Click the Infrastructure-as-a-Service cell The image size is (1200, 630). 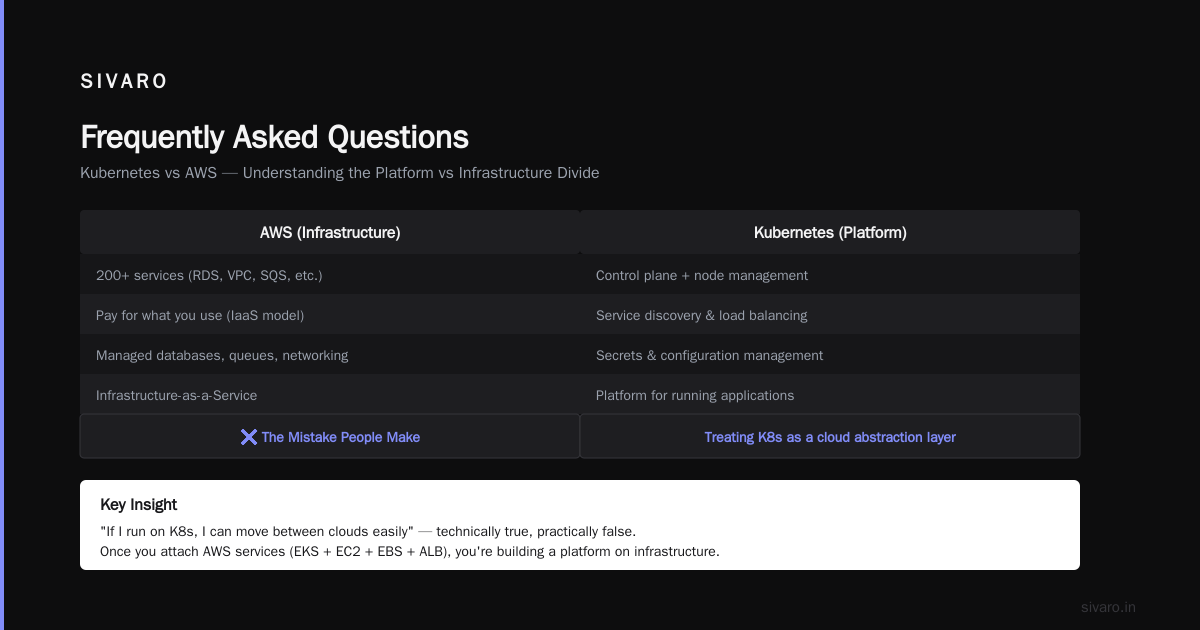(x=330, y=395)
